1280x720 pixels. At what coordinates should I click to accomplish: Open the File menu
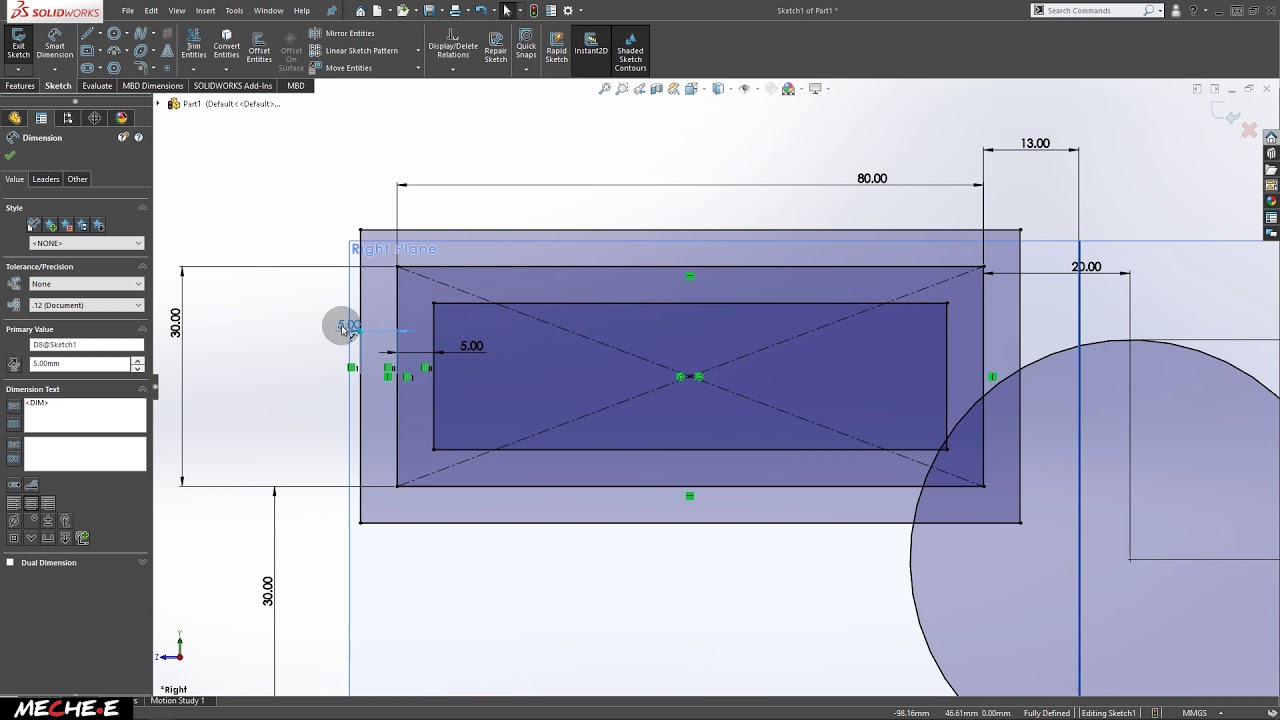pyautogui.click(x=128, y=11)
